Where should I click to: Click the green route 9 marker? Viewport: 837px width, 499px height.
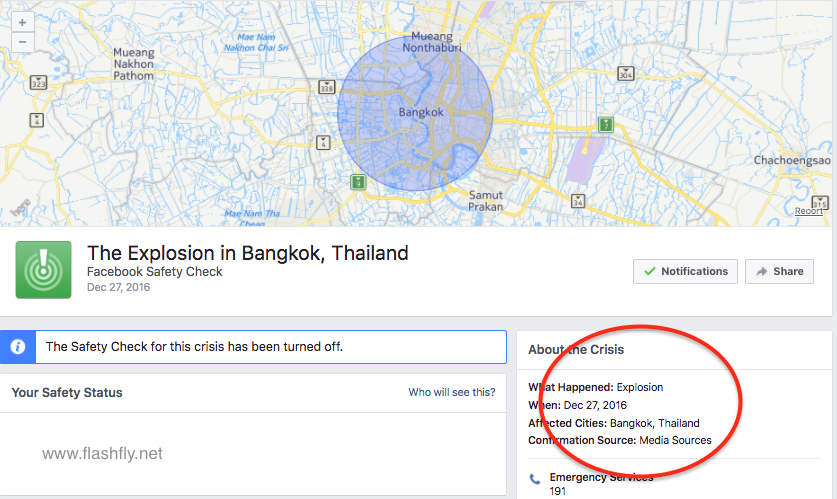pyautogui.click(x=358, y=182)
